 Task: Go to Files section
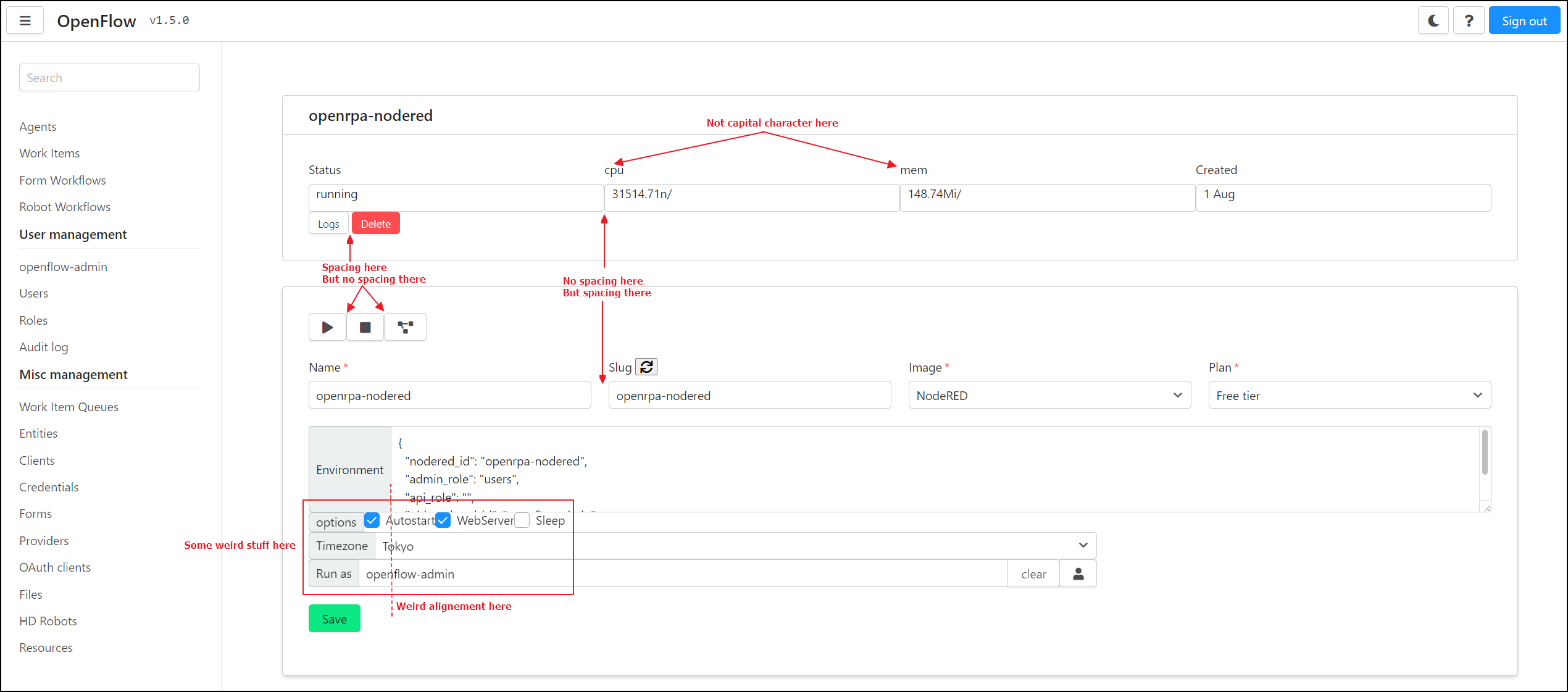point(31,594)
